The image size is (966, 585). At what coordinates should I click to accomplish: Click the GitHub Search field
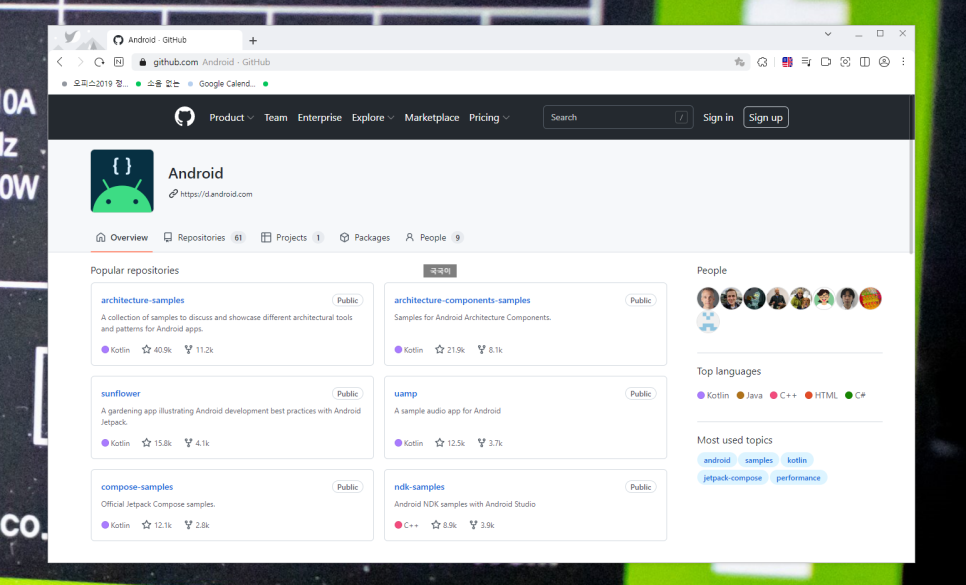[x=618, y=117]
